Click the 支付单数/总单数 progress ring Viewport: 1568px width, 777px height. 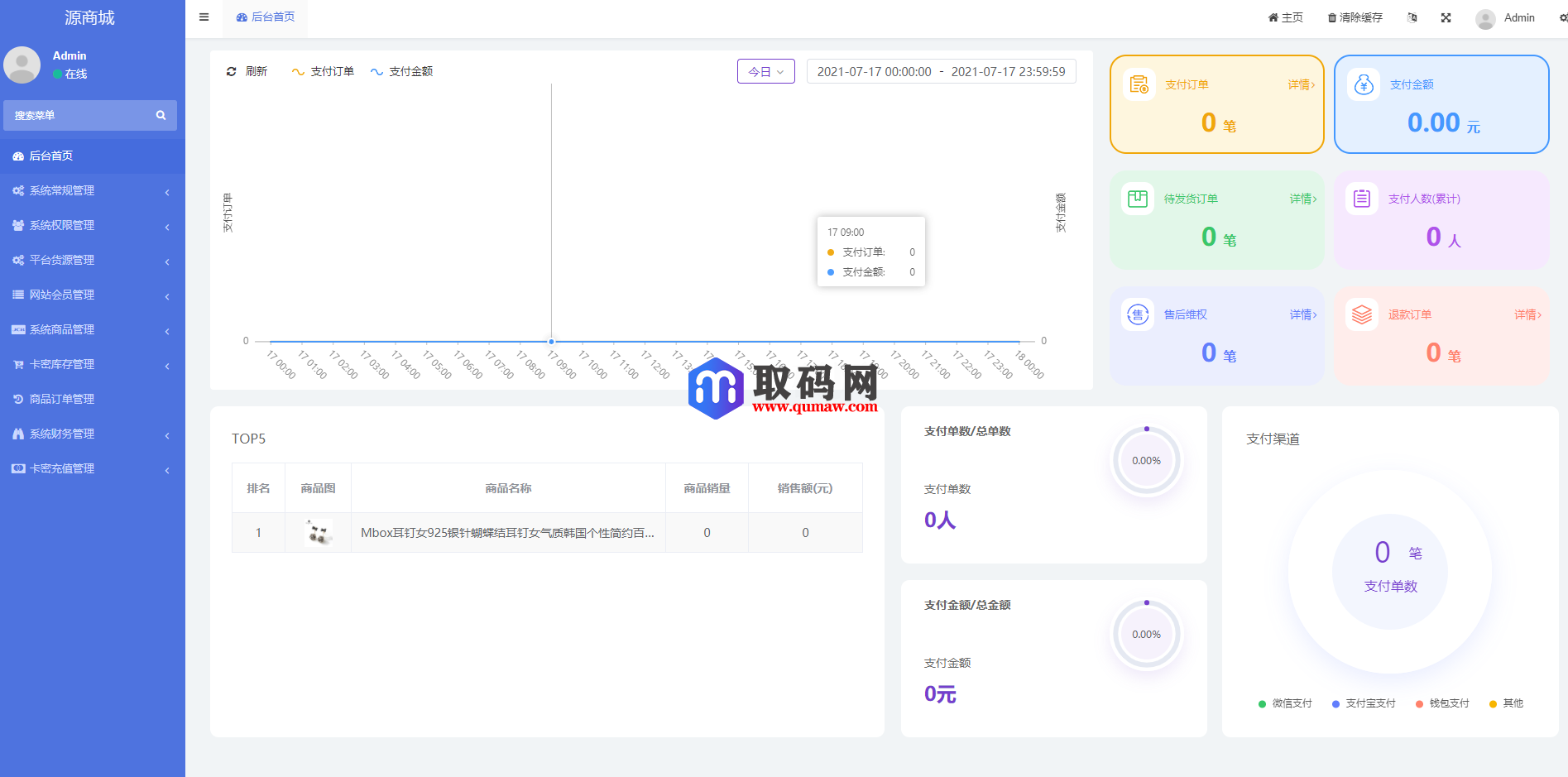[1146, 460]
